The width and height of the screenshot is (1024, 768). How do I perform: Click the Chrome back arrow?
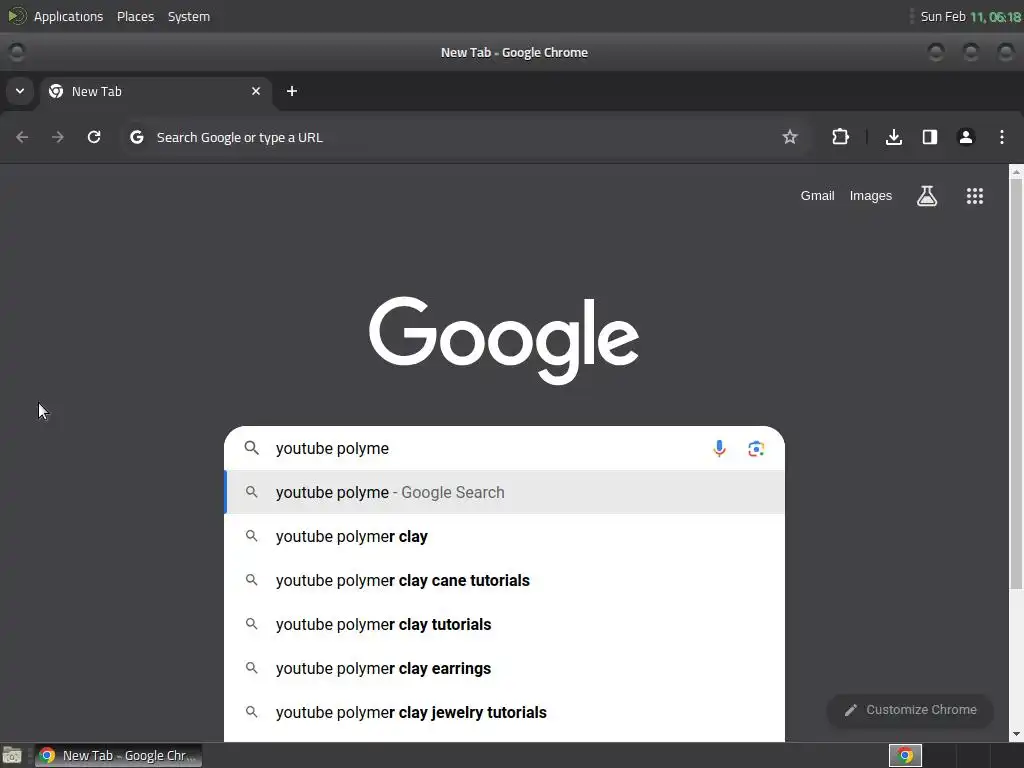[x=22, y=137]
